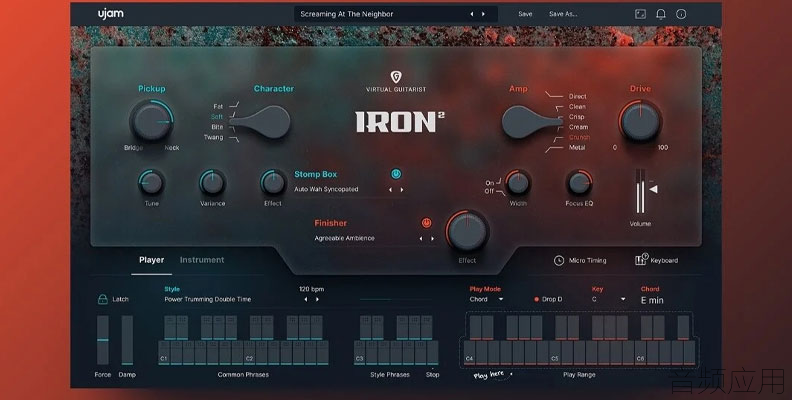Toggle the window resize icon
The height and width of the screenshot is (400, 792).
[640, 14]
